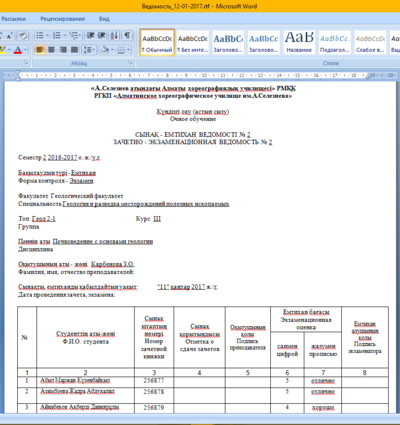Click the heading 'ЗАЧЕТНО - ЭКЗАМЕНАЦИОННАЯ ВЕДОМОСТЬ № 2'
The image size is (400, 425).
(x=193, y=142)
